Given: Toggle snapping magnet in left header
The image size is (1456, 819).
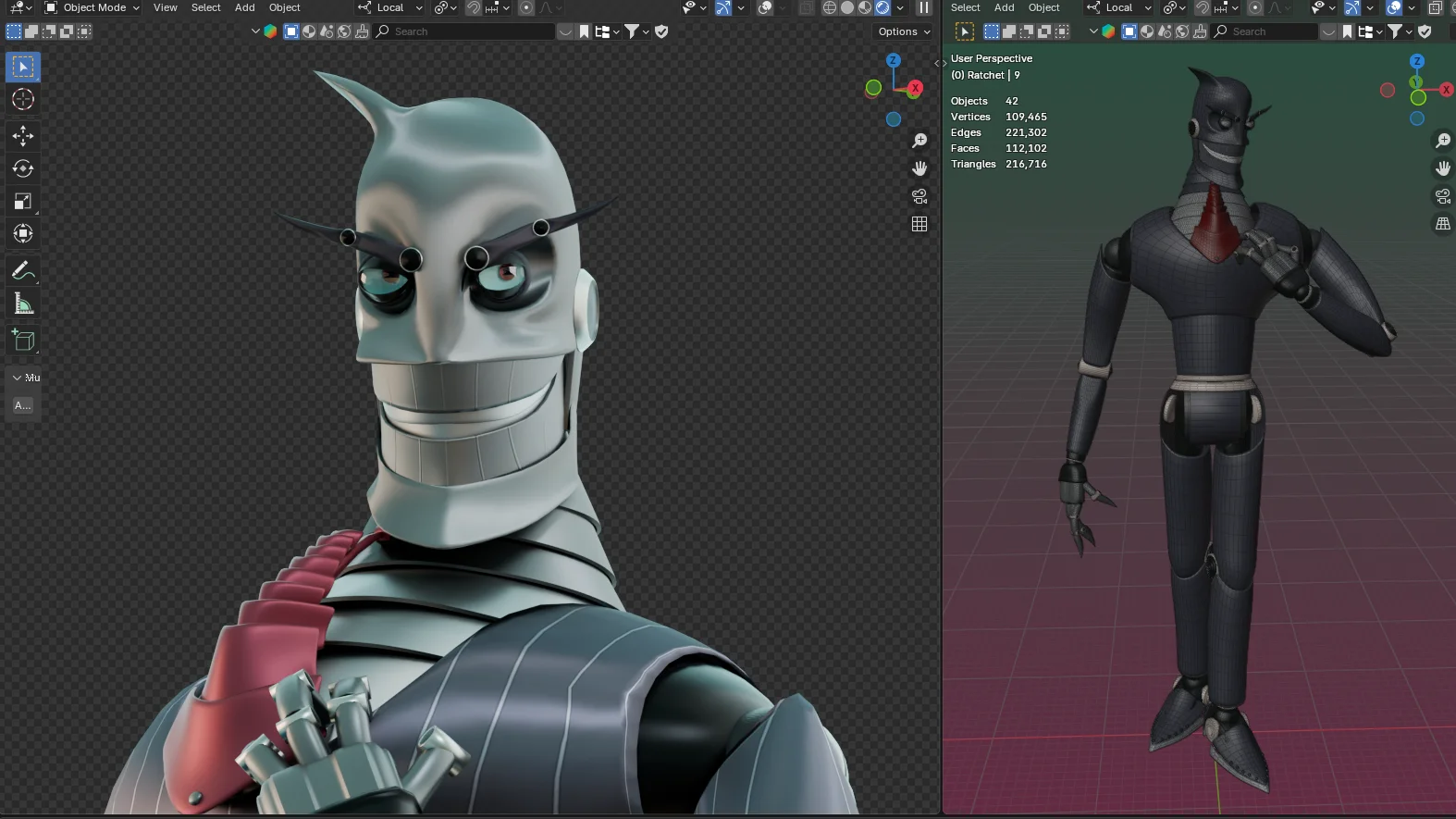Looking at the screenshot, I should (474, 7).
